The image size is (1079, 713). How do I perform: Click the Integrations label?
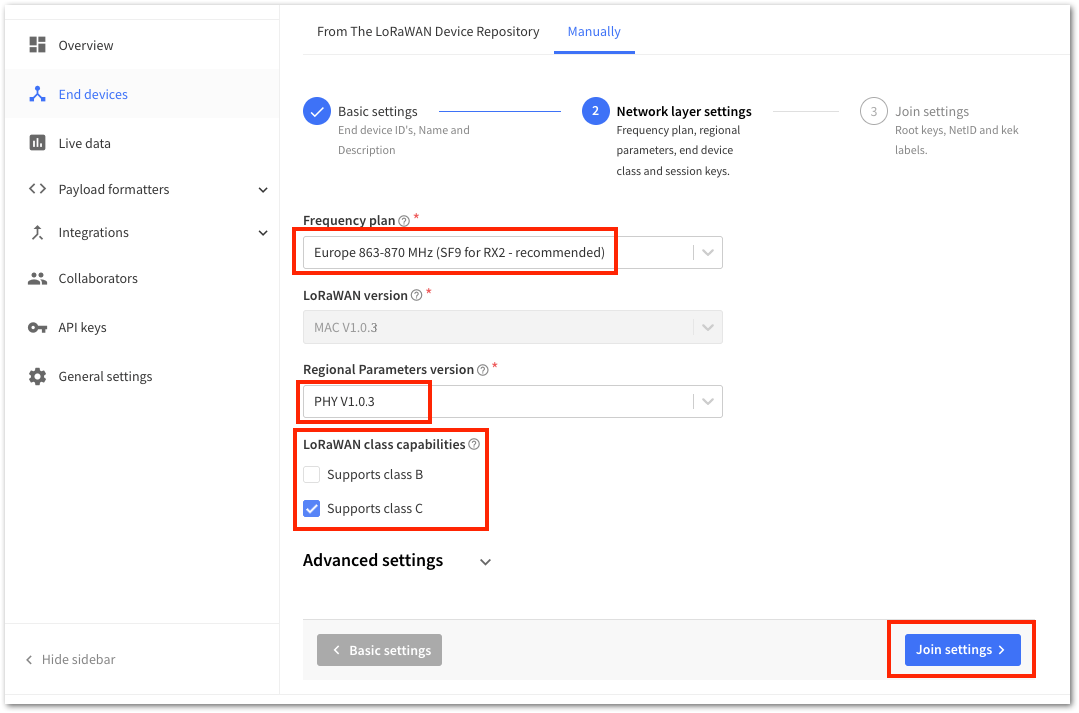click(94, 233)
